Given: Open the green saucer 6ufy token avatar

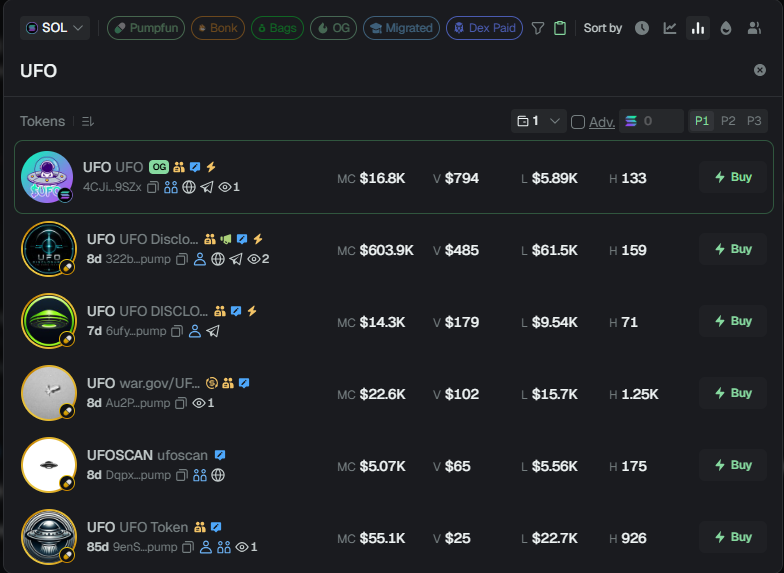Looking at the screenshot, I should click(x=48, y=321).
